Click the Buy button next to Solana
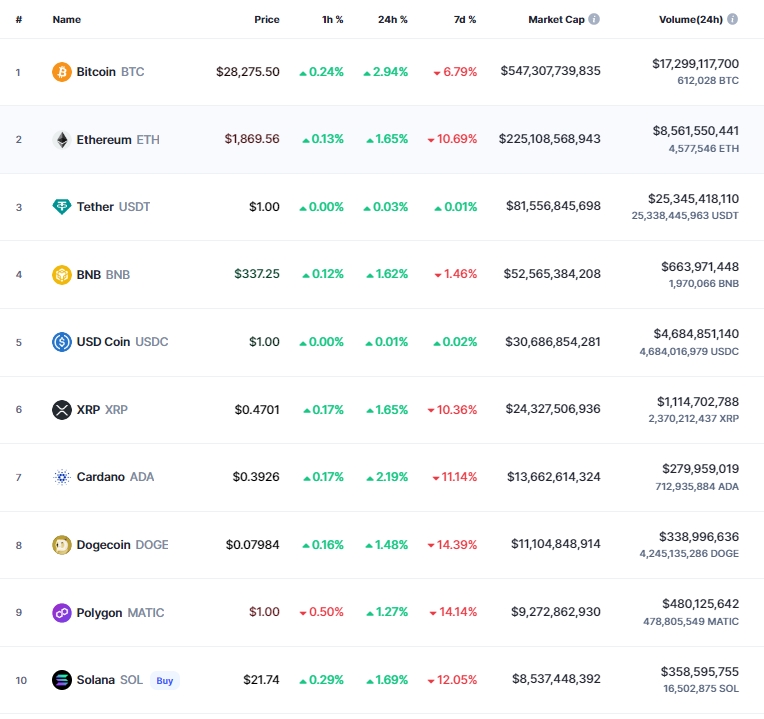This screenshot has width=764, height=719. point(165,681)
